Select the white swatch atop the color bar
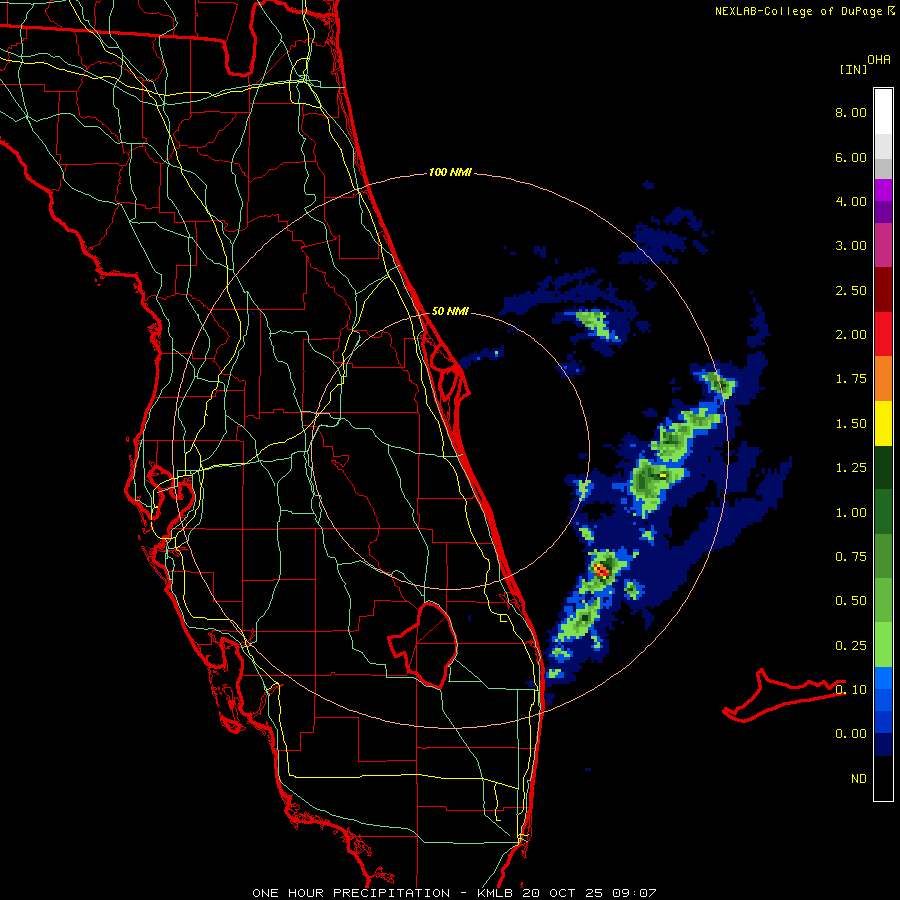The width and height of the screenshot is (900, 900). [x=883, y=112]
